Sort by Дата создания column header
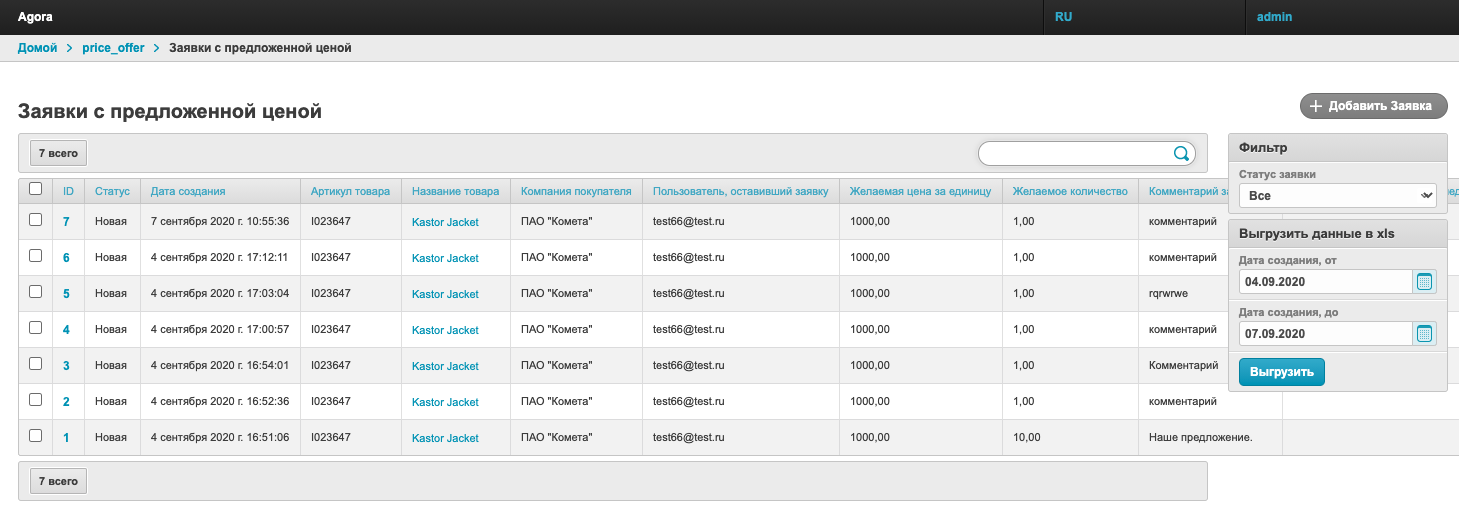This screenshot has height=513, width=1459. point(188,191)
